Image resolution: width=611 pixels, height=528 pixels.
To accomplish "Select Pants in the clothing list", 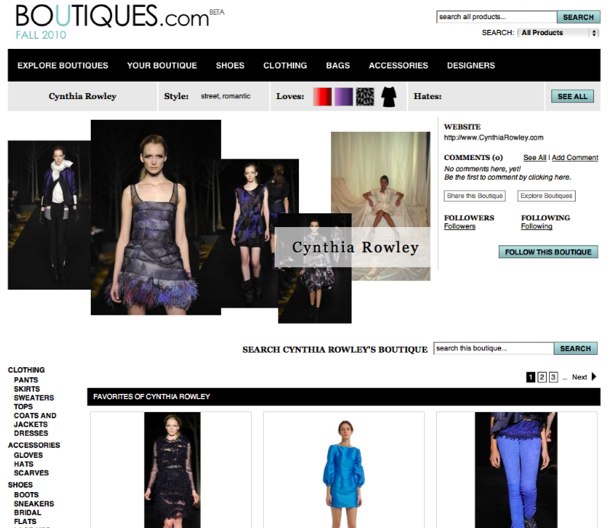I will click(x=26, y=380).
